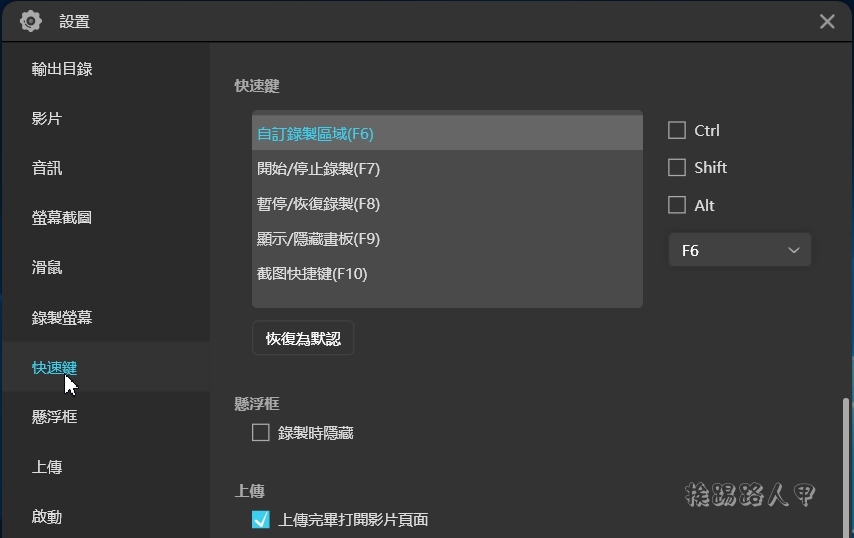Click the vertical scrollbar thumb

[846, 467]
